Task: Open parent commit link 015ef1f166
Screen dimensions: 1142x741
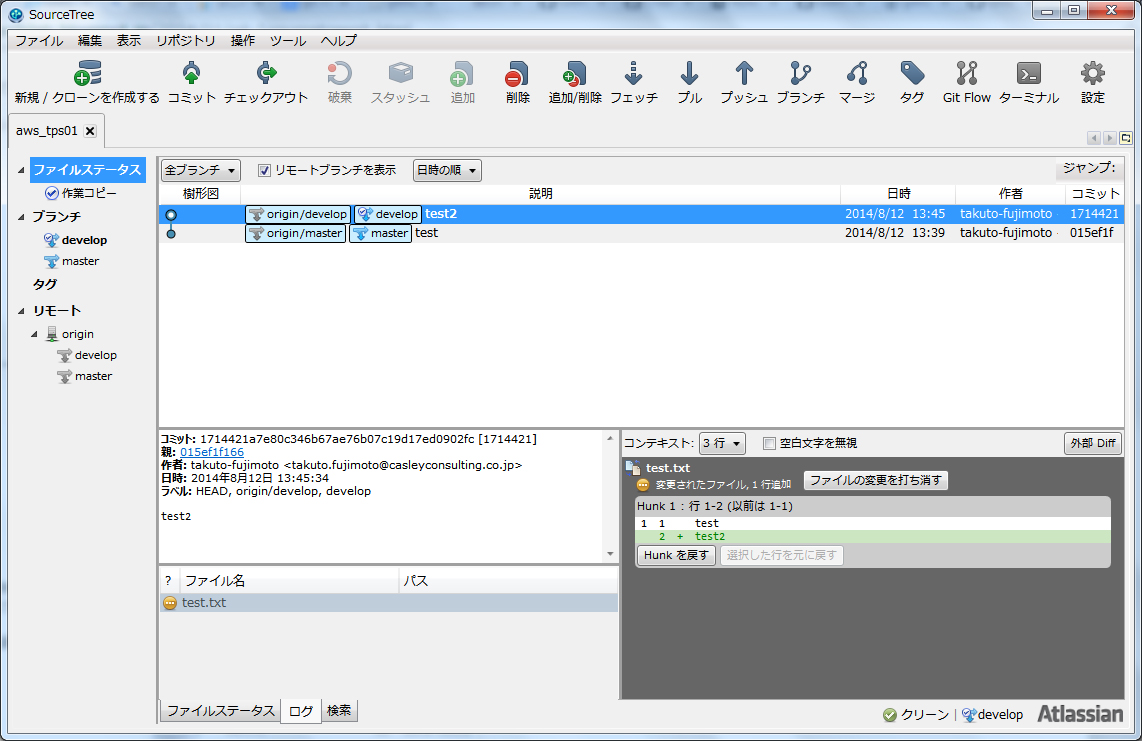Action: click(212, 452)
